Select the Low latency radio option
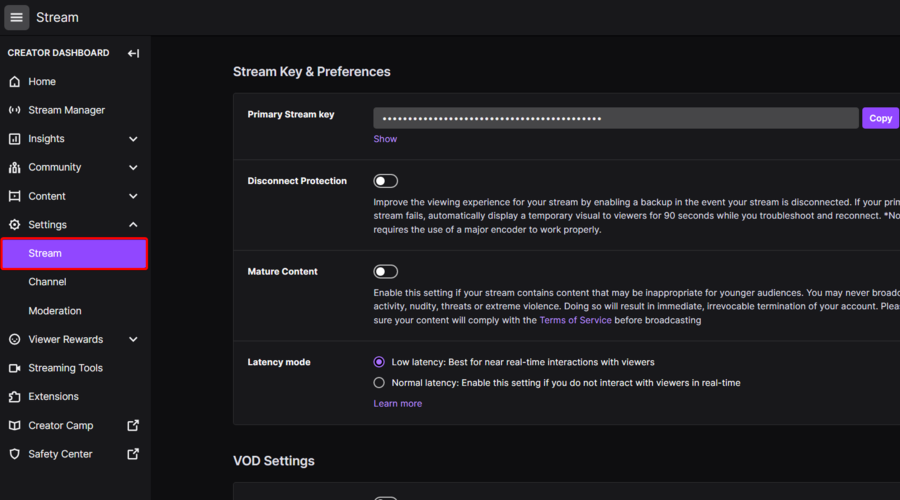The width and height of the screenshot is (900, 500). point(379,362)
